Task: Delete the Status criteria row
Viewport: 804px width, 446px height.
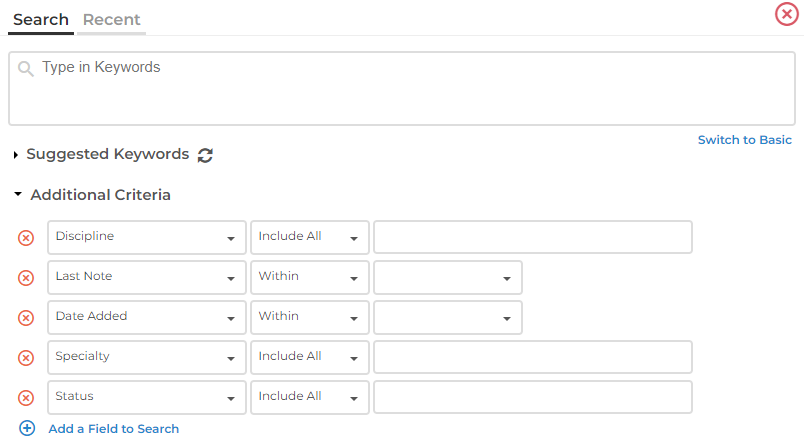Action: click(27, 398)
